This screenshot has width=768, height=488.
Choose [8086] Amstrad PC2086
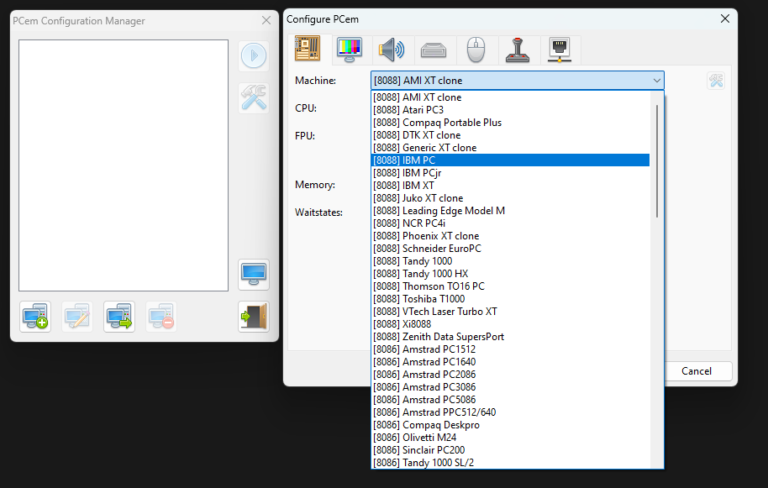tap(510, 374)
